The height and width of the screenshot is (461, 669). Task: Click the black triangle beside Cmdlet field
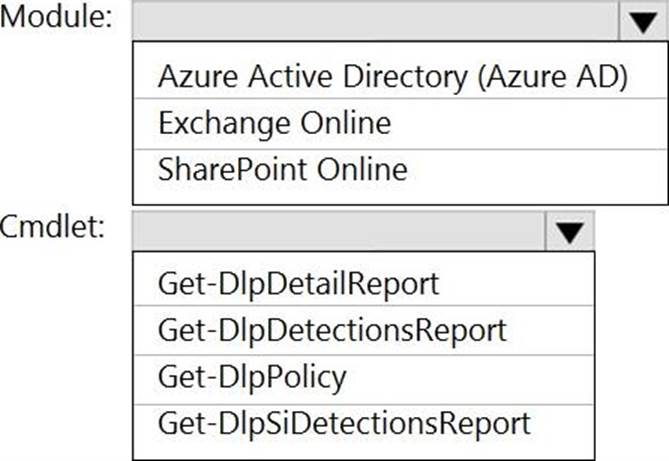coord(569,232)
